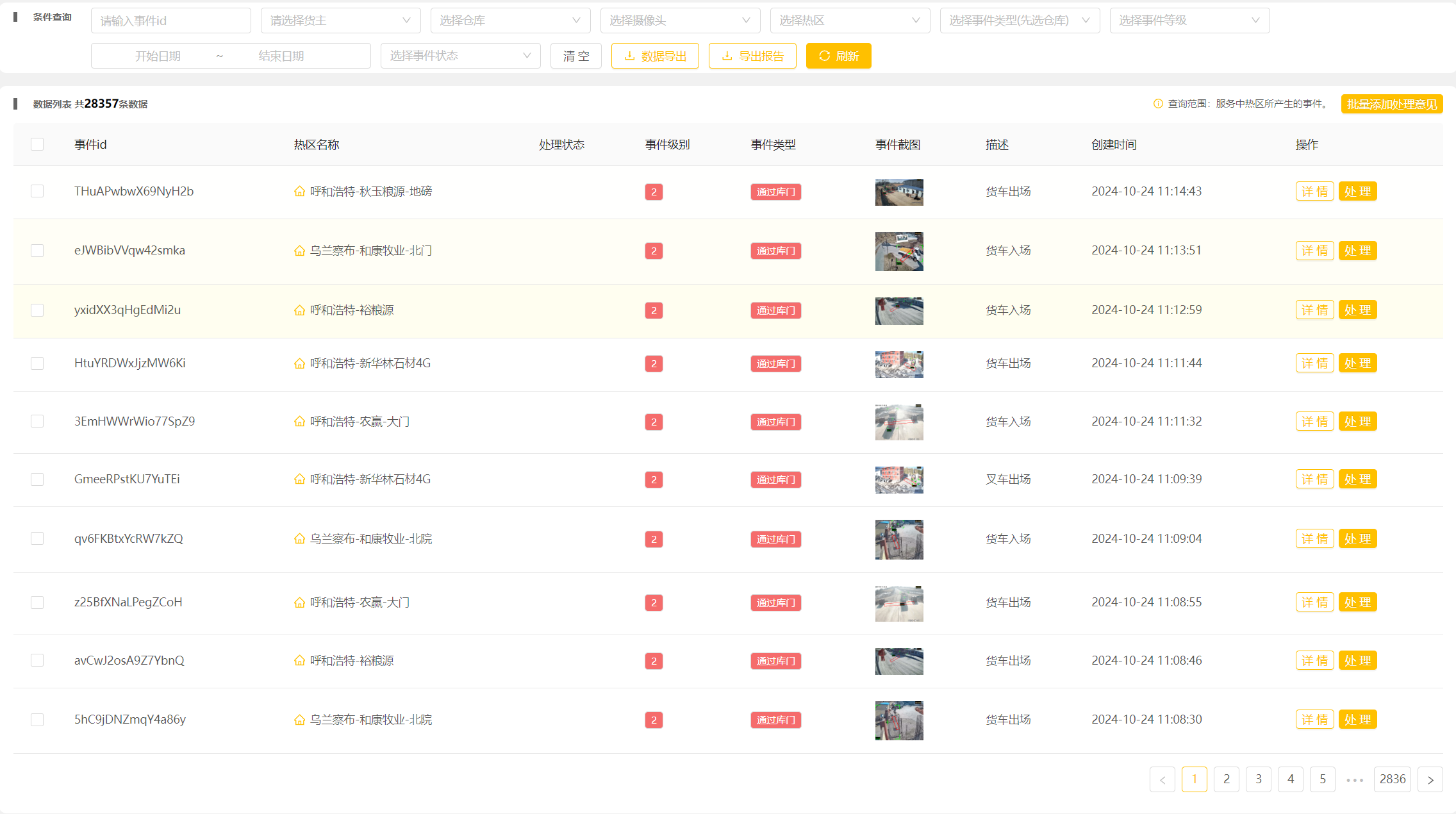Screen dimensions: 1456x814
Task: Open screenshot thumbnail for event eJWBibVVqw42smka
Action: (x=899, y=251)
